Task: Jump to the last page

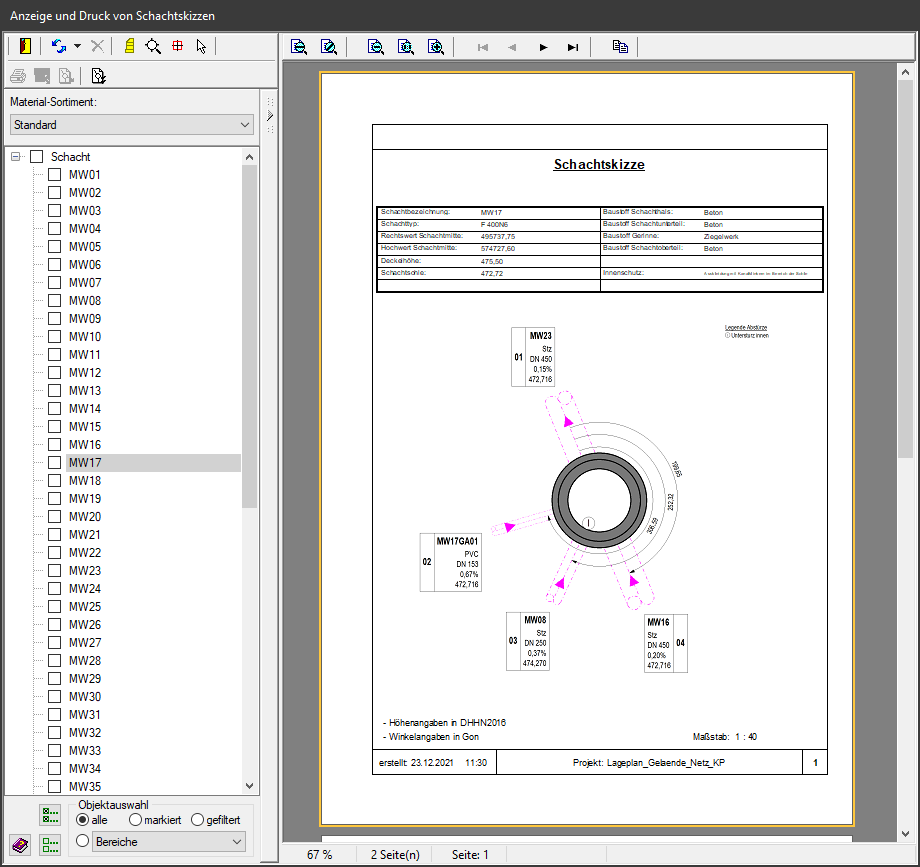Action: tap(572, 47)
